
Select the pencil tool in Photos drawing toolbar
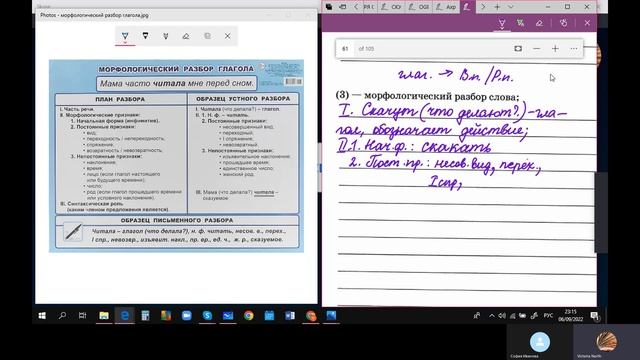145,36
